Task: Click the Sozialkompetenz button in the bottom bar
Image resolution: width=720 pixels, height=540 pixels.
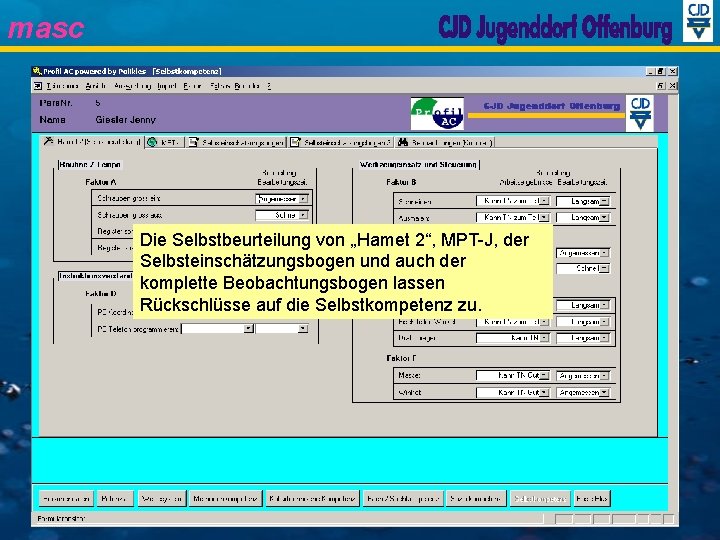Action: pos(476,498)
